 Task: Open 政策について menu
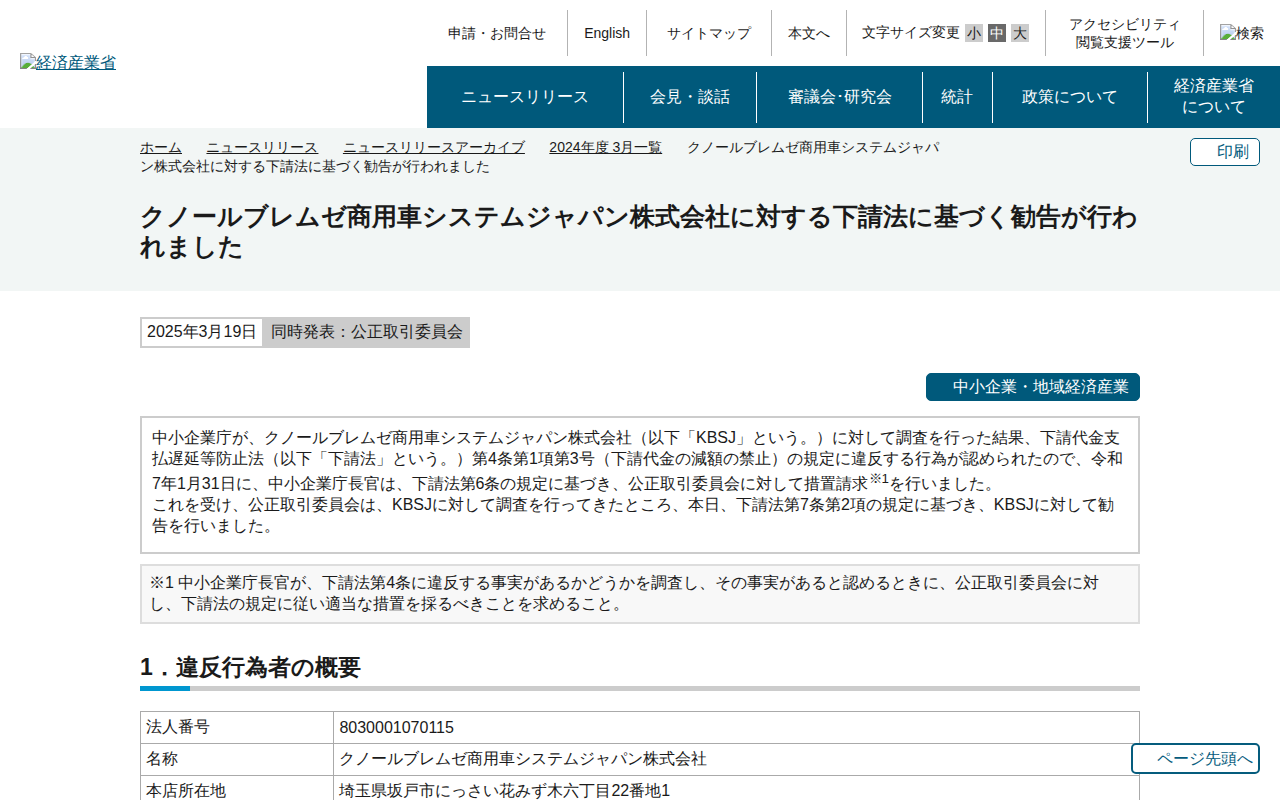1070,97
